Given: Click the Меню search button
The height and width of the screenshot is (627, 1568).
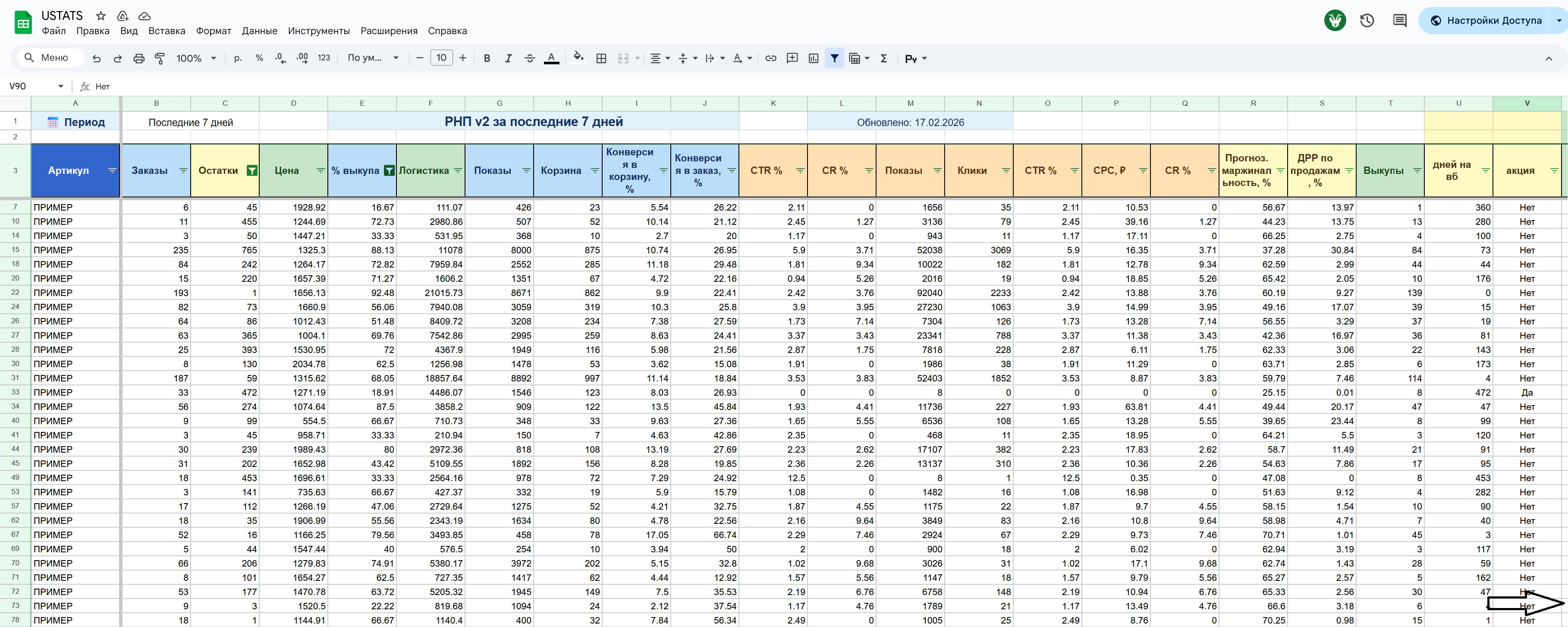Looking at the screenshot, I should [47, 58].
